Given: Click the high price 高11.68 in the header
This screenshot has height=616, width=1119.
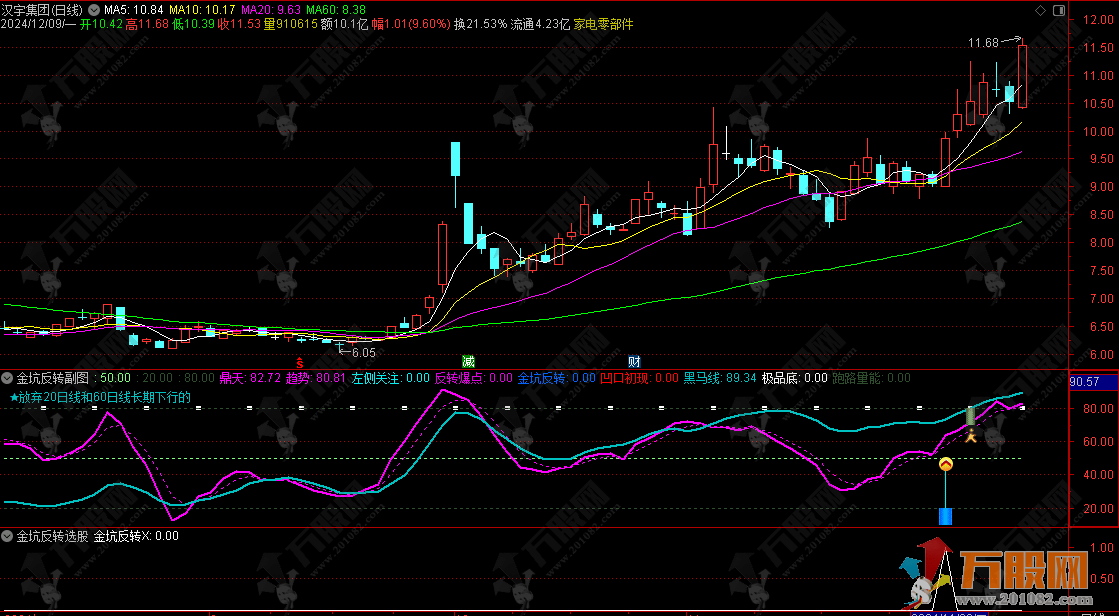Looking at the screenshot, I should 147,24.
